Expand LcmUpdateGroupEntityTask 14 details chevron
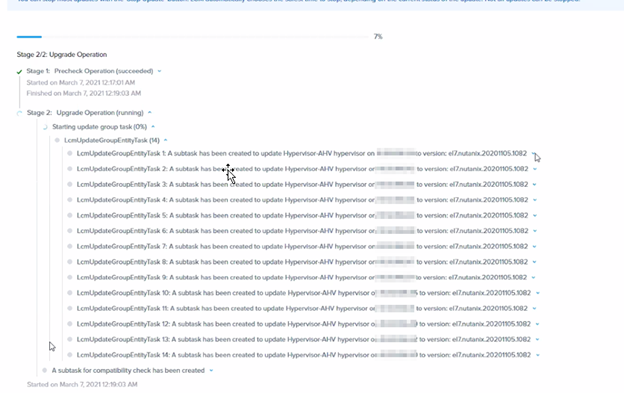 pos(538,355)
